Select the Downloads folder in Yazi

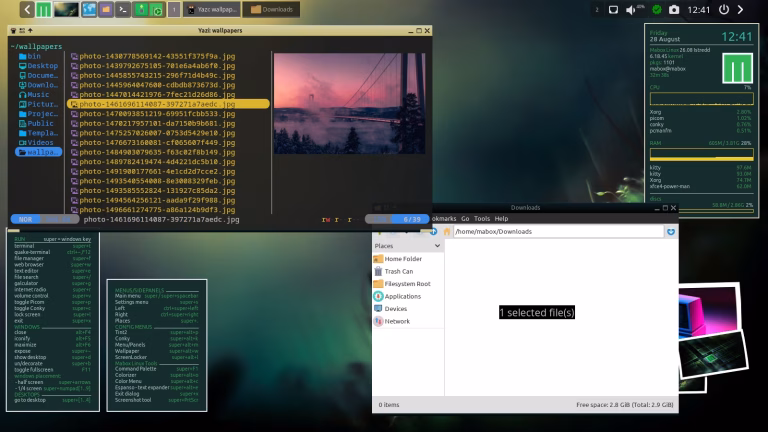38,85
